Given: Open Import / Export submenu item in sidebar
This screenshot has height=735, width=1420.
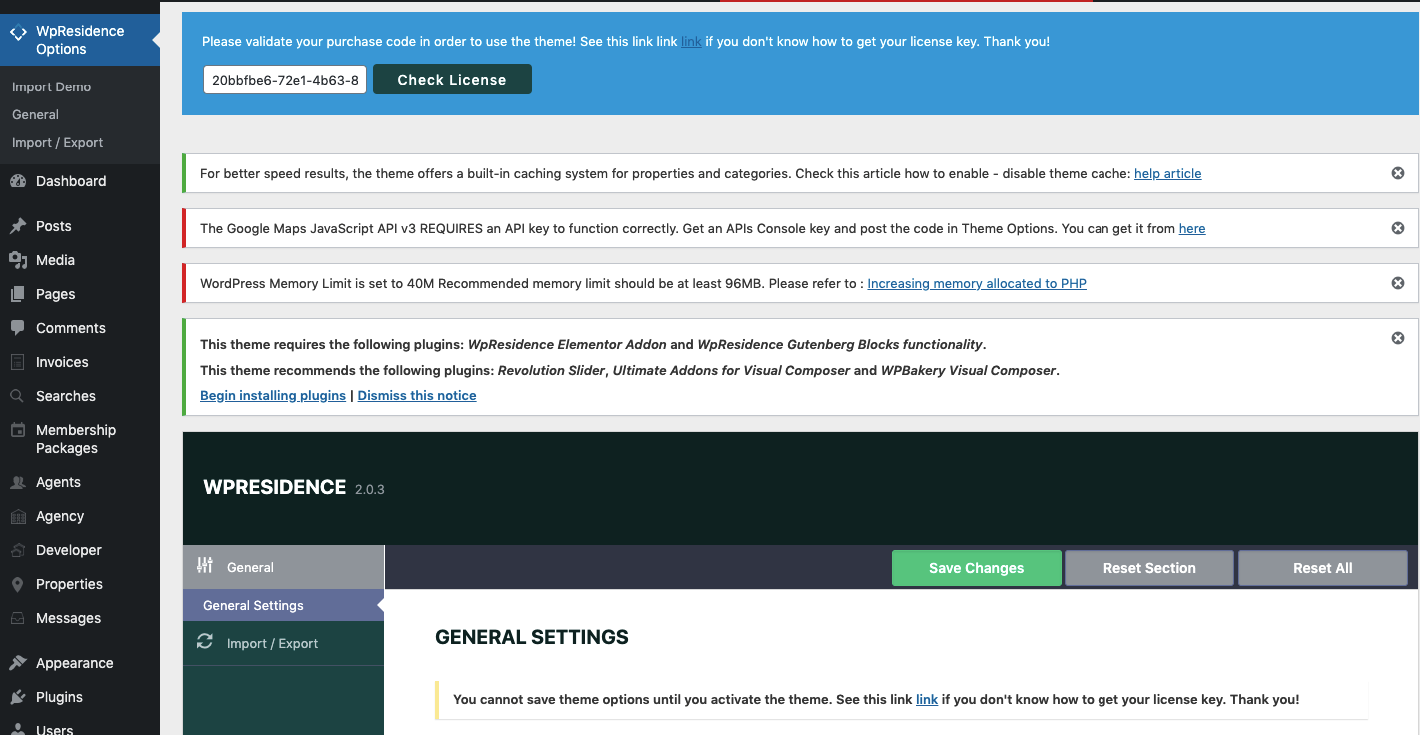Looking at the screenshot, I should 57,142.
